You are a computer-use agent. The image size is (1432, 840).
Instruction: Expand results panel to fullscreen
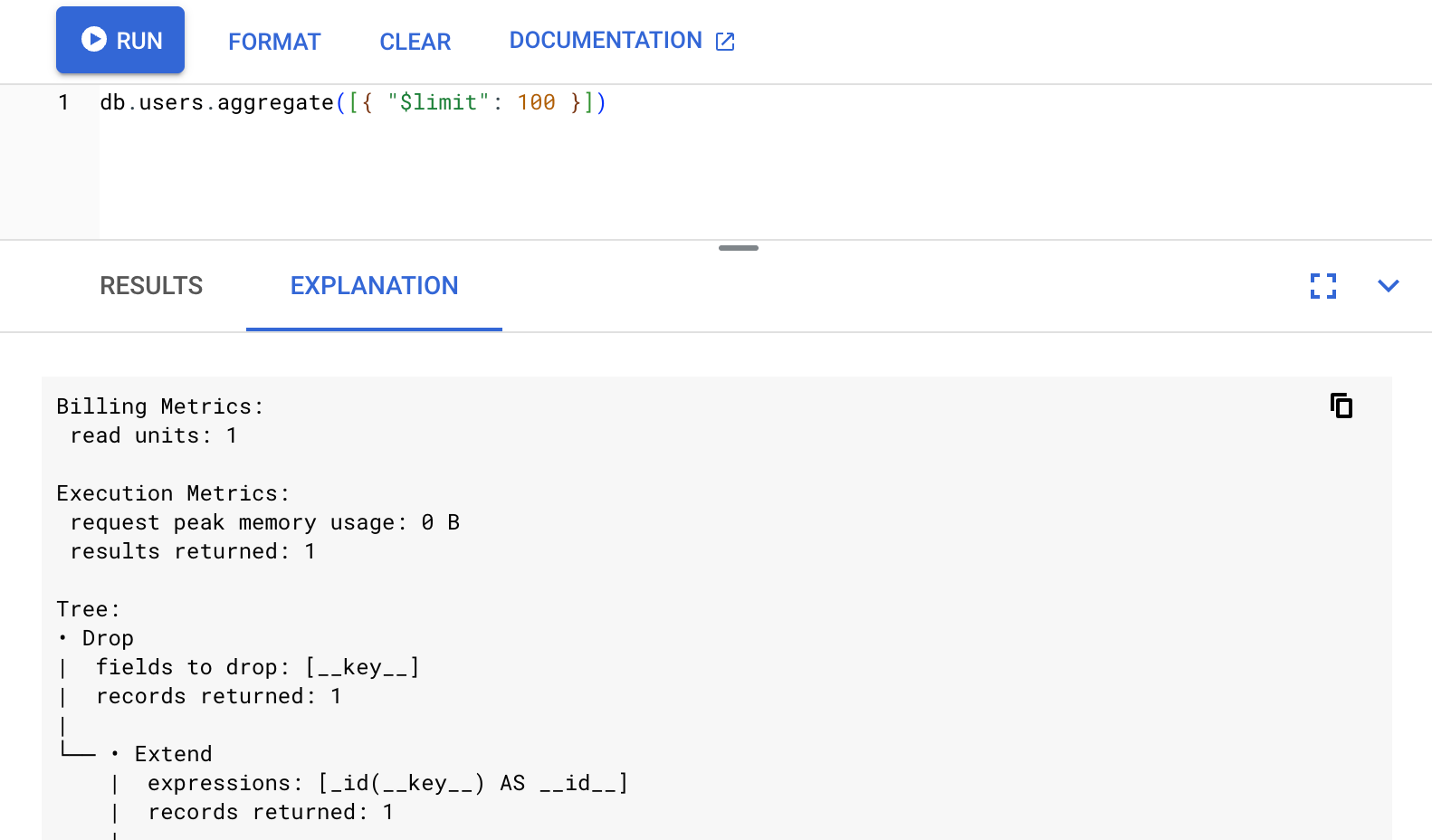(x=1323, y=286)
